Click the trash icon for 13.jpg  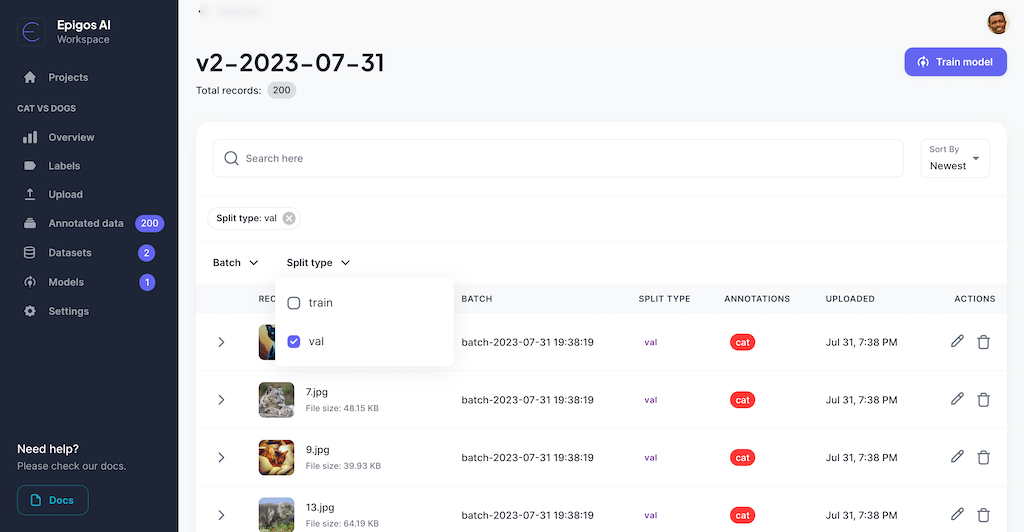click(x=983, y=515)
